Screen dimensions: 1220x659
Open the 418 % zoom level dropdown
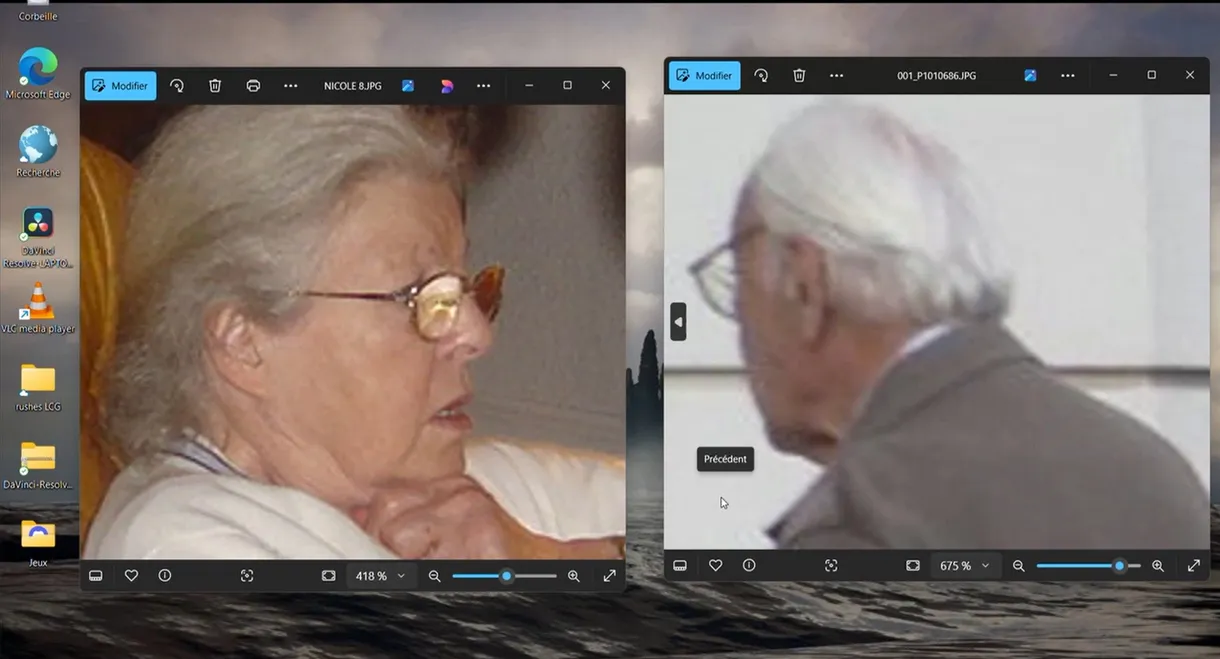point(380,576)
